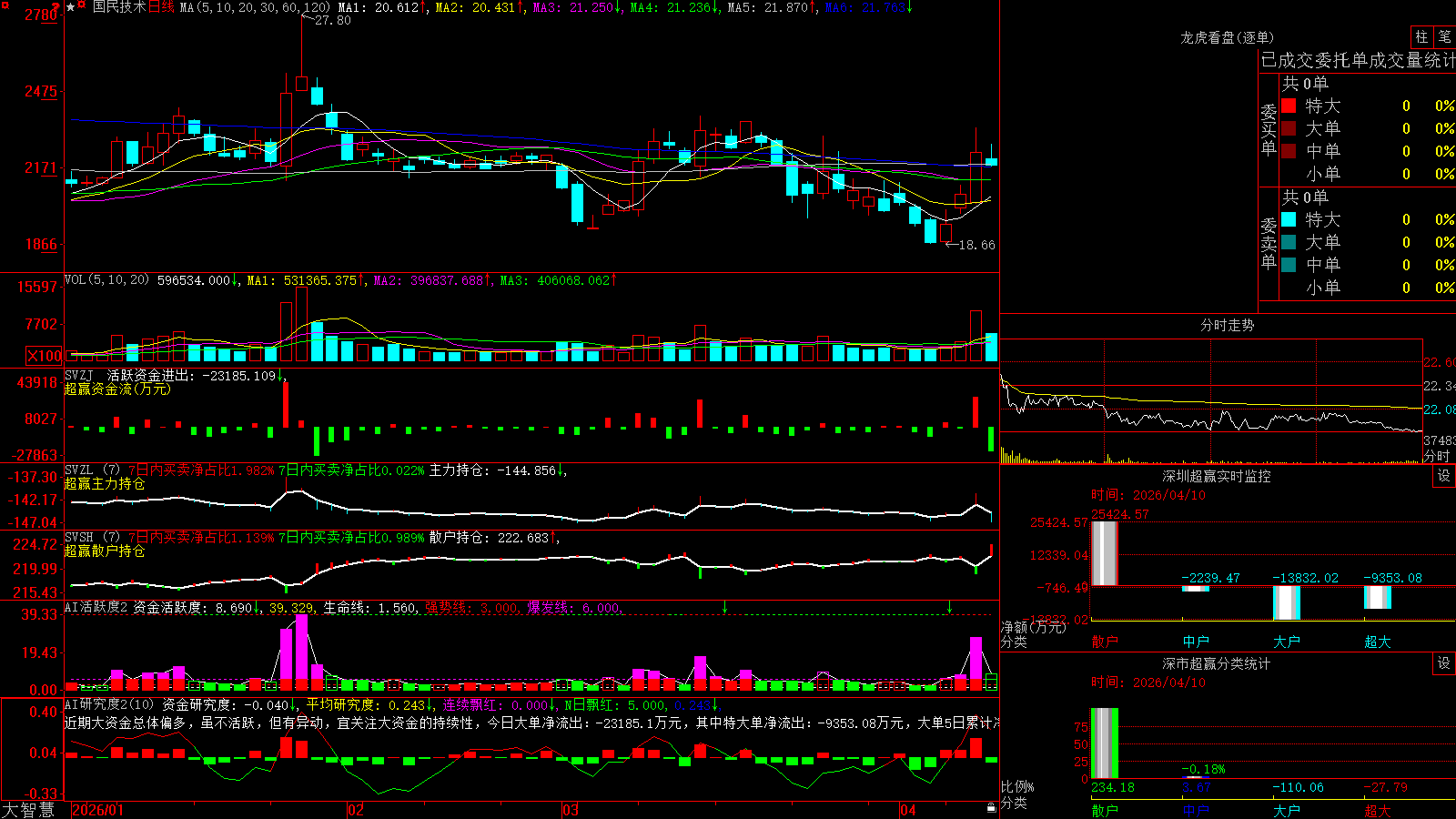Click the 深市超赢分类统计 panel title
The height and width of the screenshot is (819, 1456).
tap(1216, 663)
